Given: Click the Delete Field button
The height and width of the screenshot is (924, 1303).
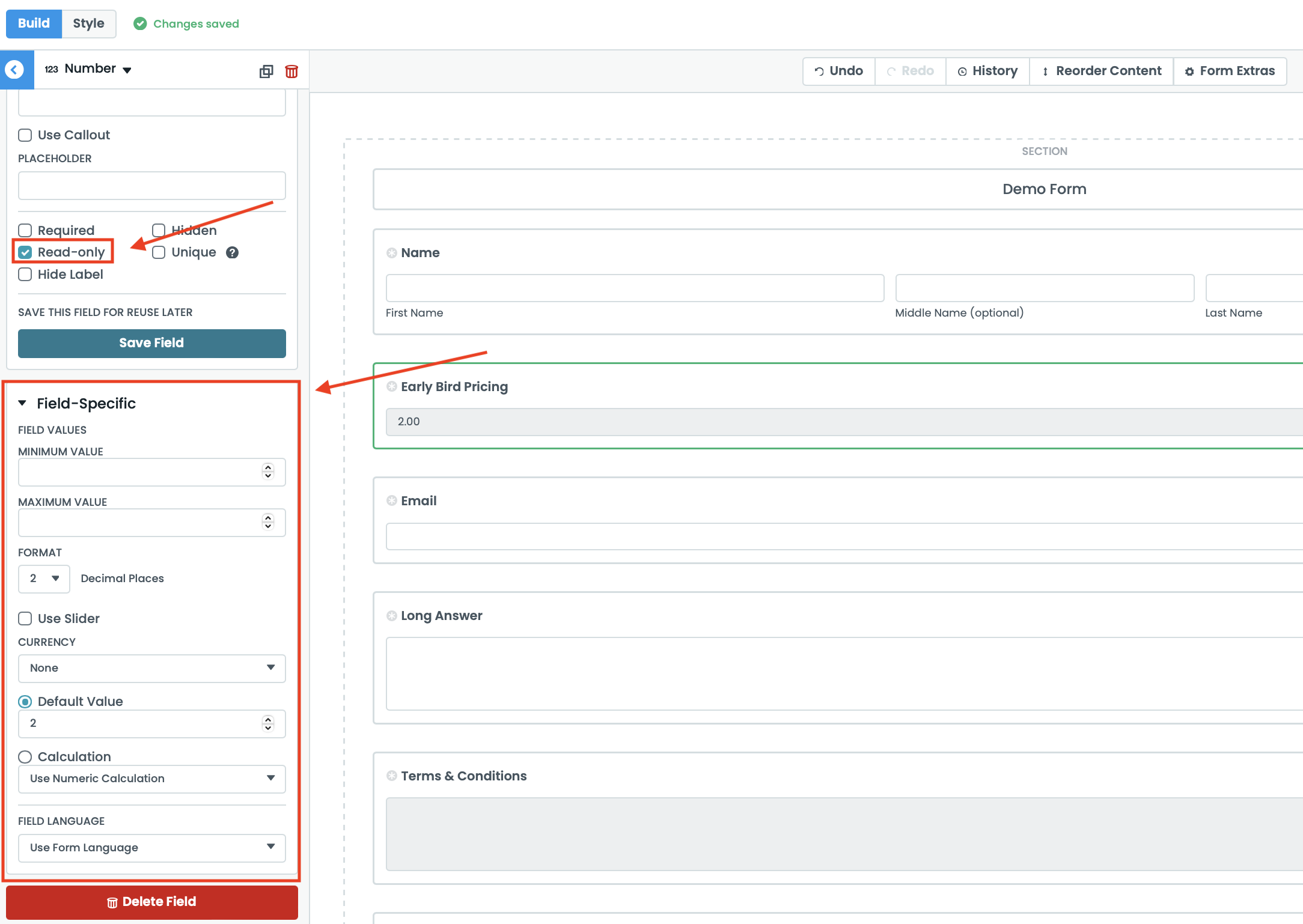Looking at the screenshot, I should tap(151, 902).
